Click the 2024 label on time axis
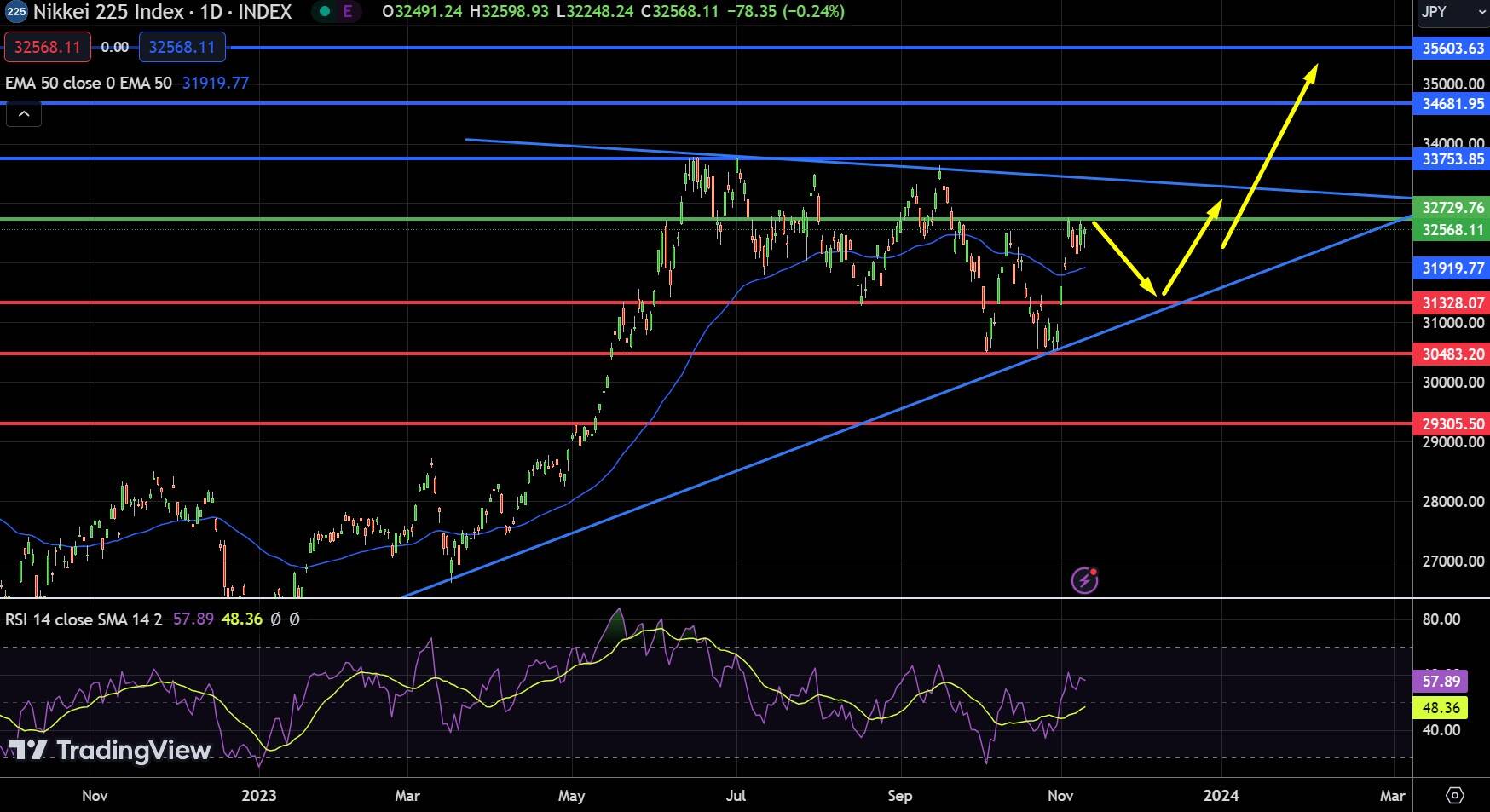This screenshot has height=812, width=1490. (1221, 796)
